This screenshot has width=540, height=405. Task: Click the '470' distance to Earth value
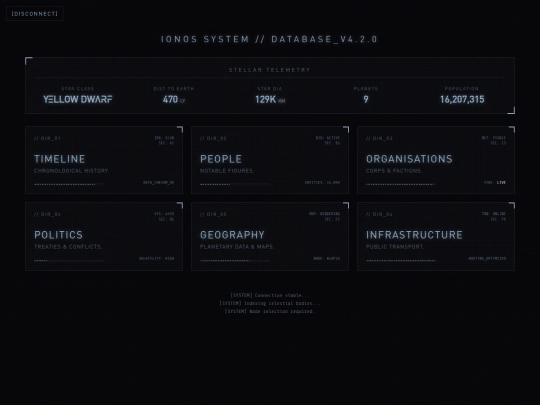[x=170, y=100]
